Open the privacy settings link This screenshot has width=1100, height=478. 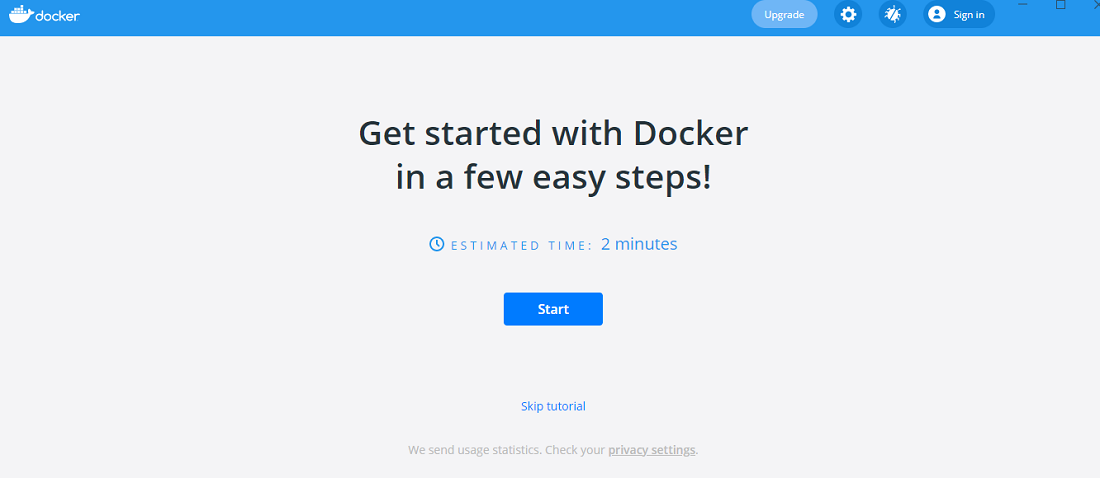[652, 450]
